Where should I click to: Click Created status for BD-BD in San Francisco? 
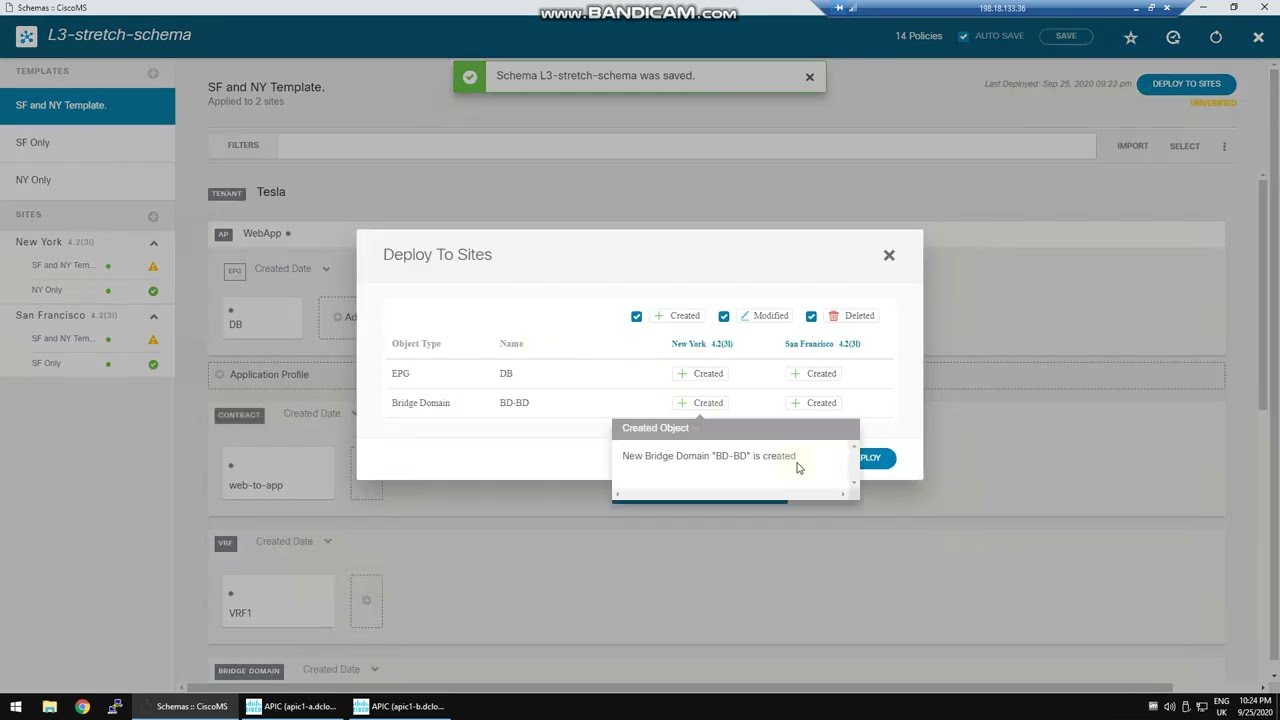pyautogui.click(x=813, y=403)
